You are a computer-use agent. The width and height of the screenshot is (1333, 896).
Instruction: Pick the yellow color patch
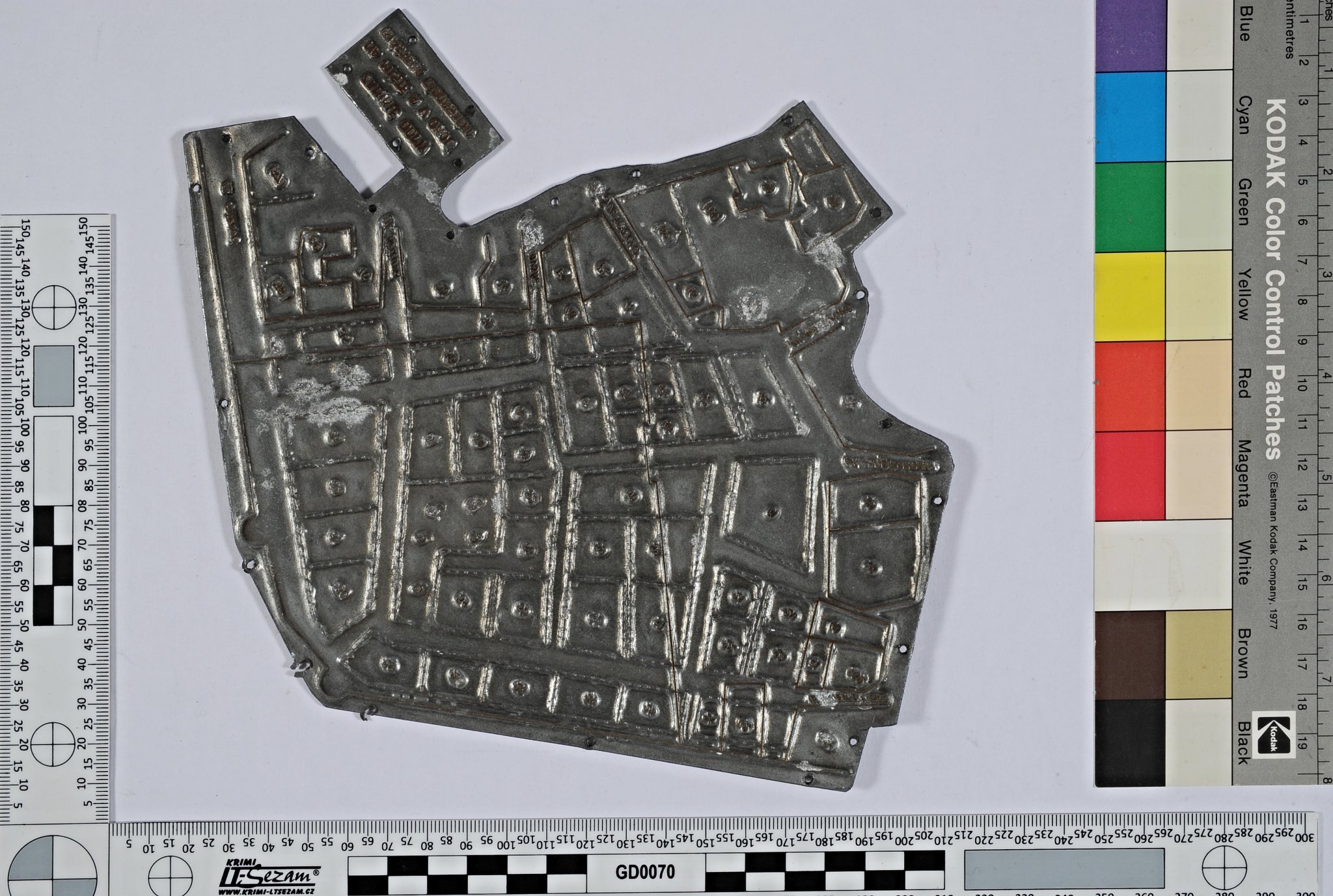[1129, 296]
